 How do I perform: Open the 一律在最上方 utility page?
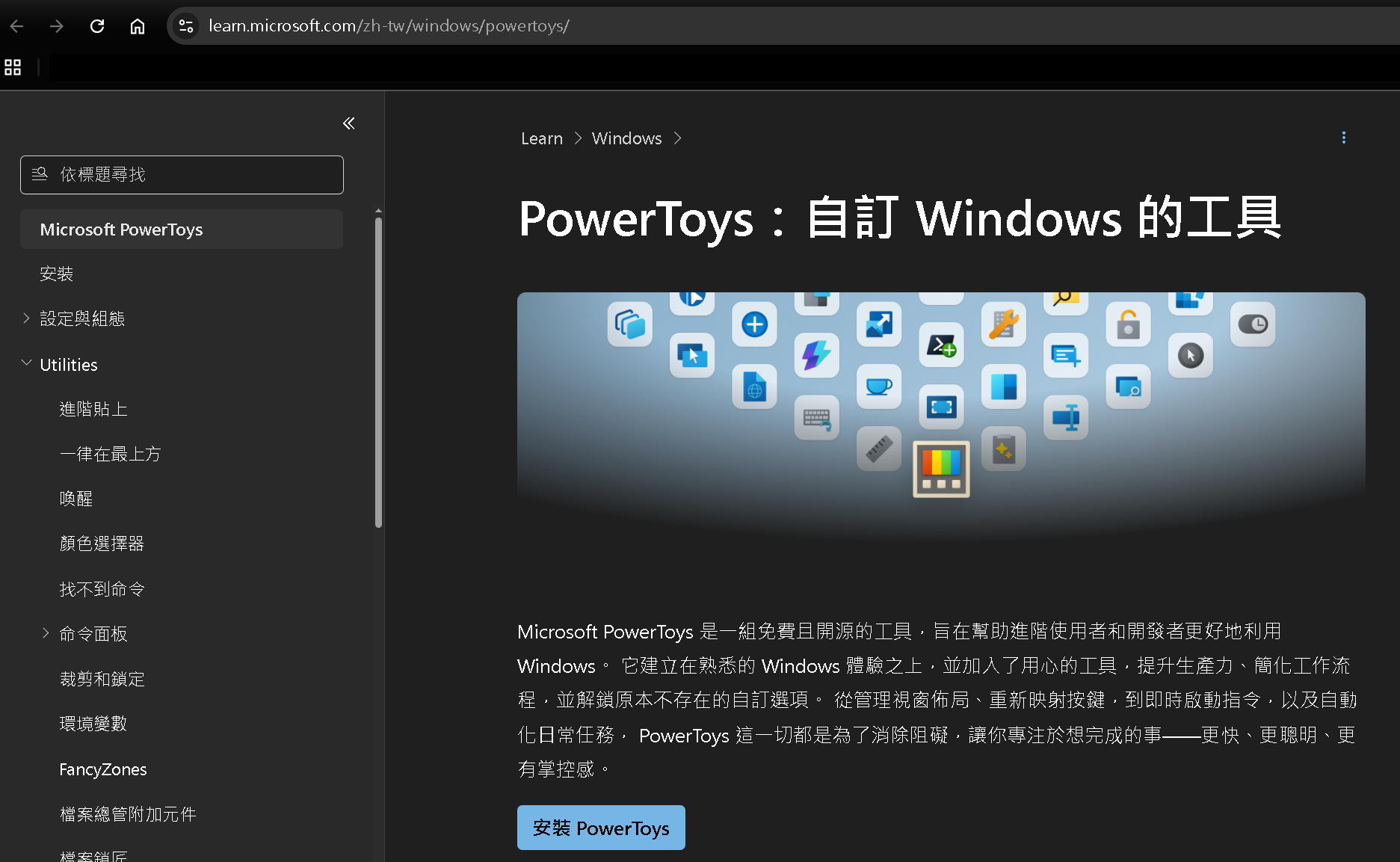coord(110,454)
